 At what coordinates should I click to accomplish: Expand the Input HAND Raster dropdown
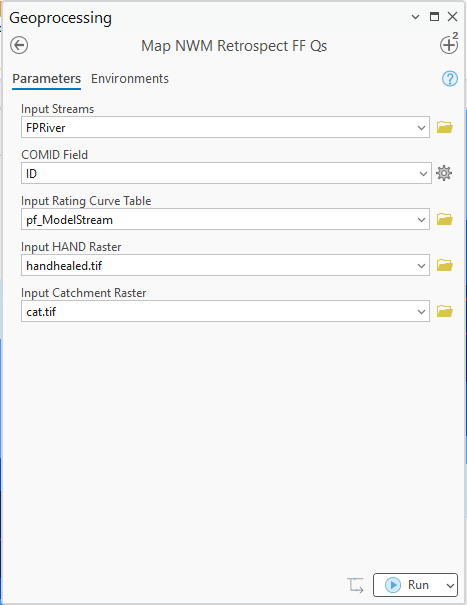tap(421, 265)
